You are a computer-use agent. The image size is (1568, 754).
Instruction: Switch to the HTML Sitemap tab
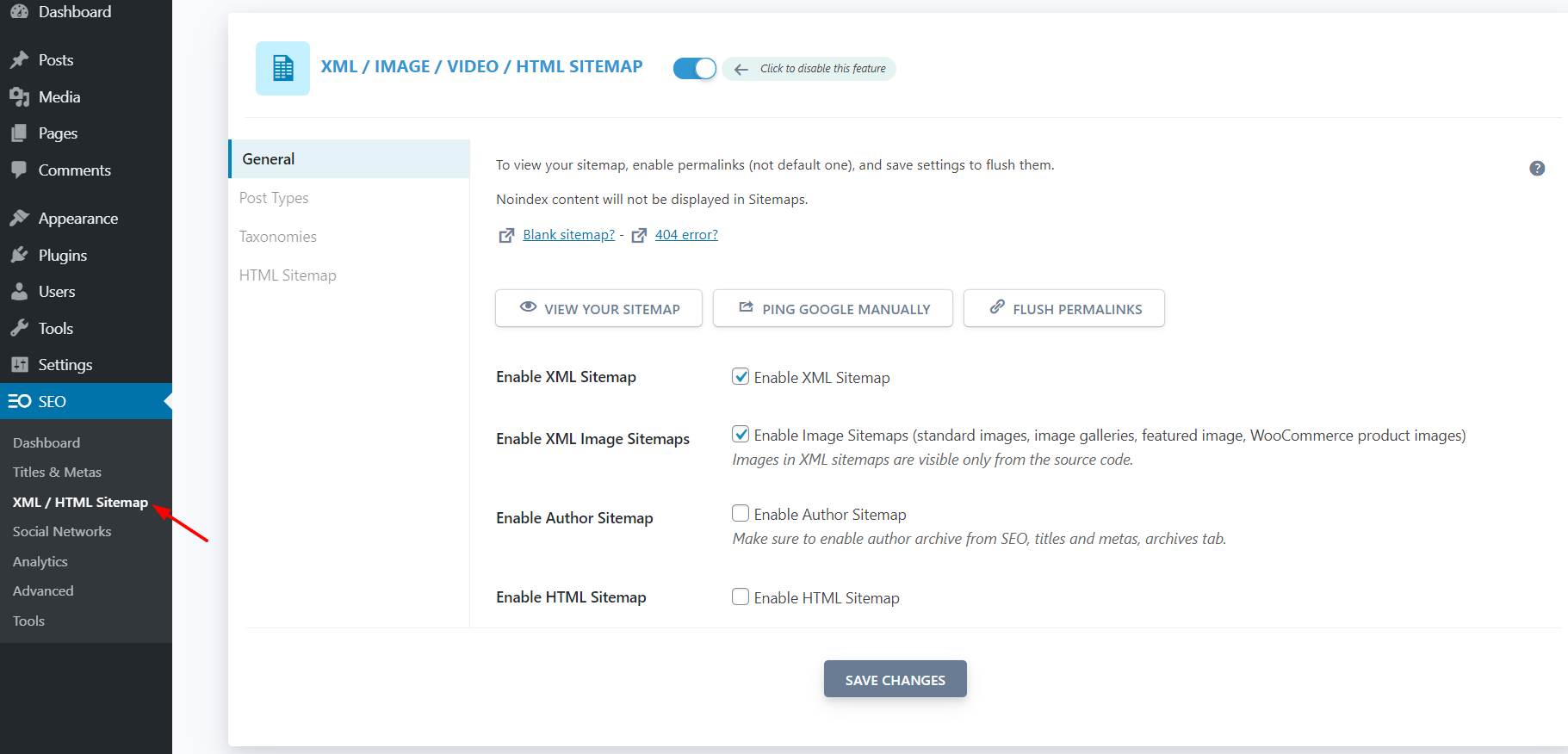pyautogui.click(x=350, y=275)
